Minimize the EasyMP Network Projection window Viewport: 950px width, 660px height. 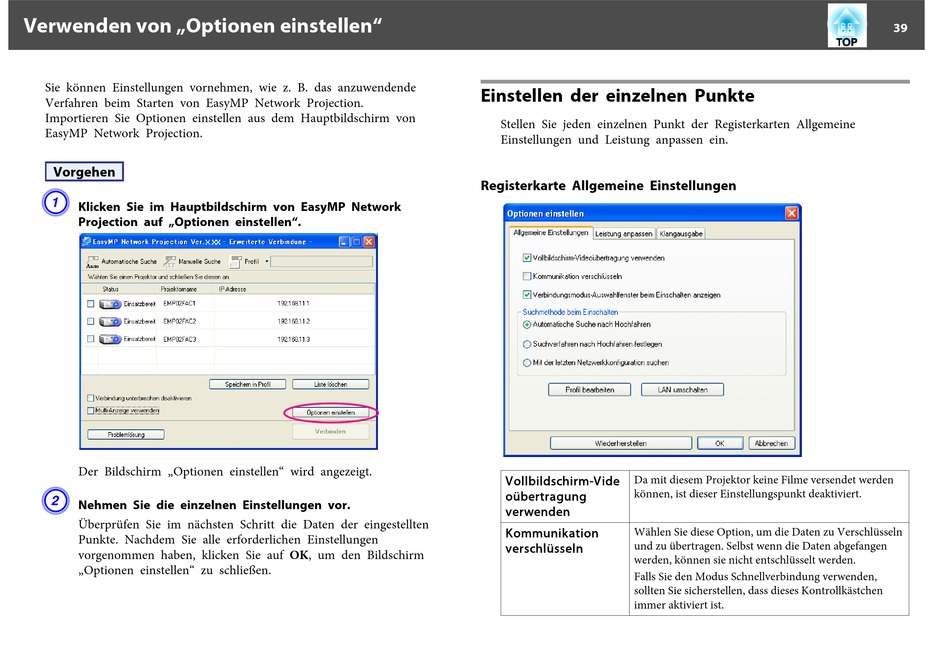pos(344,242)
